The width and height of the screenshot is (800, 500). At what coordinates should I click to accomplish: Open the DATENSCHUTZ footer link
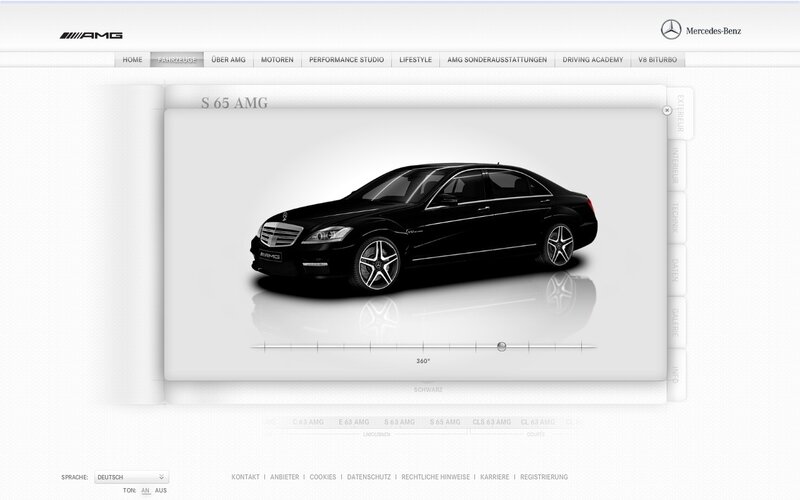[369, 477]
